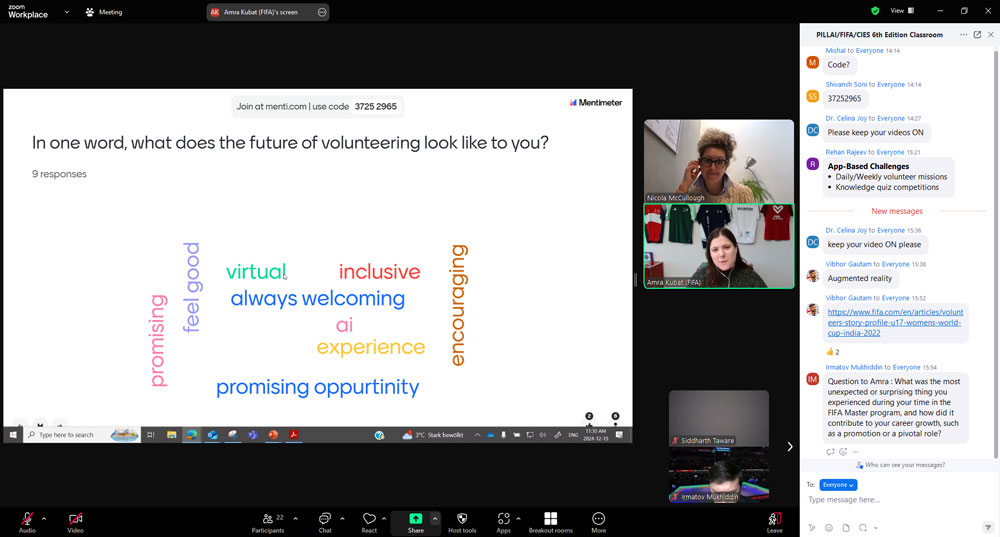1000x537 pixels.
Task: Open the More menu in toolbar
Action: click(x=598, y=519)
